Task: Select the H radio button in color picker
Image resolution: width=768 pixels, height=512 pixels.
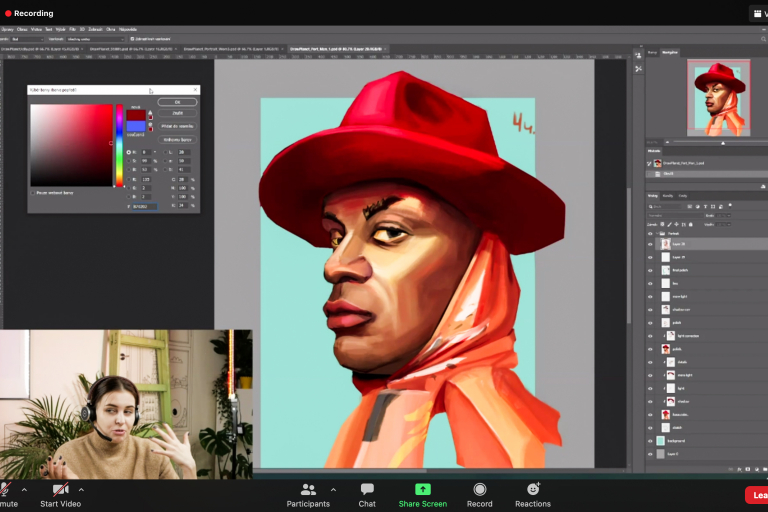Action: pyautogui.click(x=129, y=152)
